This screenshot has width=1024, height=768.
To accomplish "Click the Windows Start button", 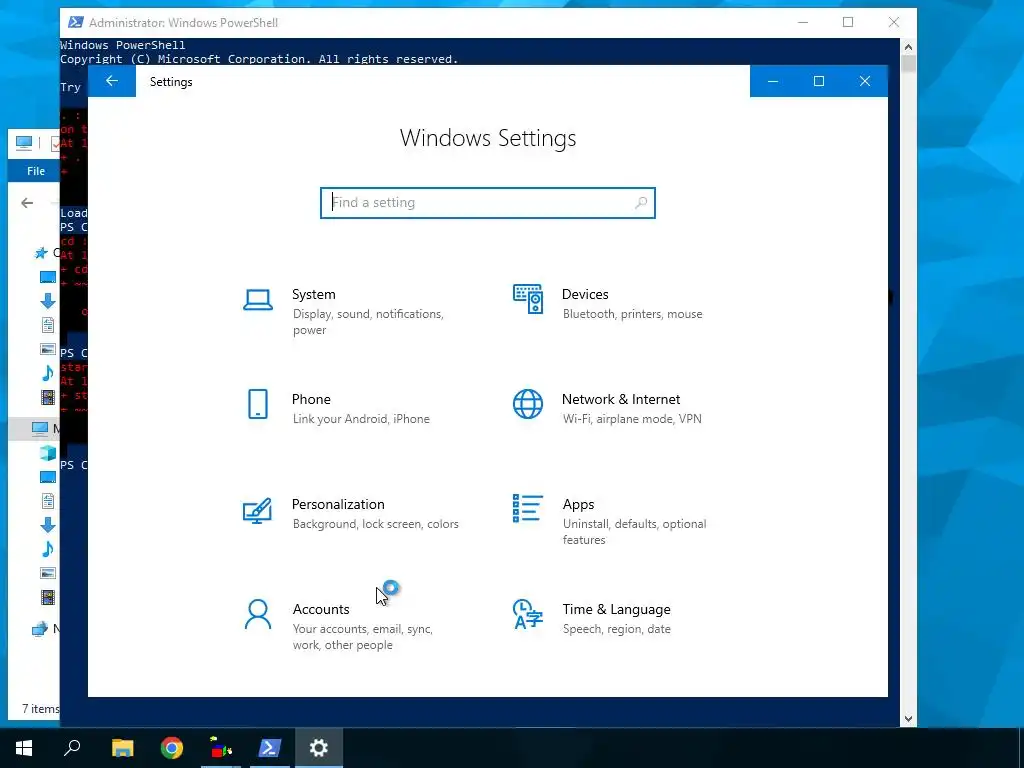I will point(24,748).
